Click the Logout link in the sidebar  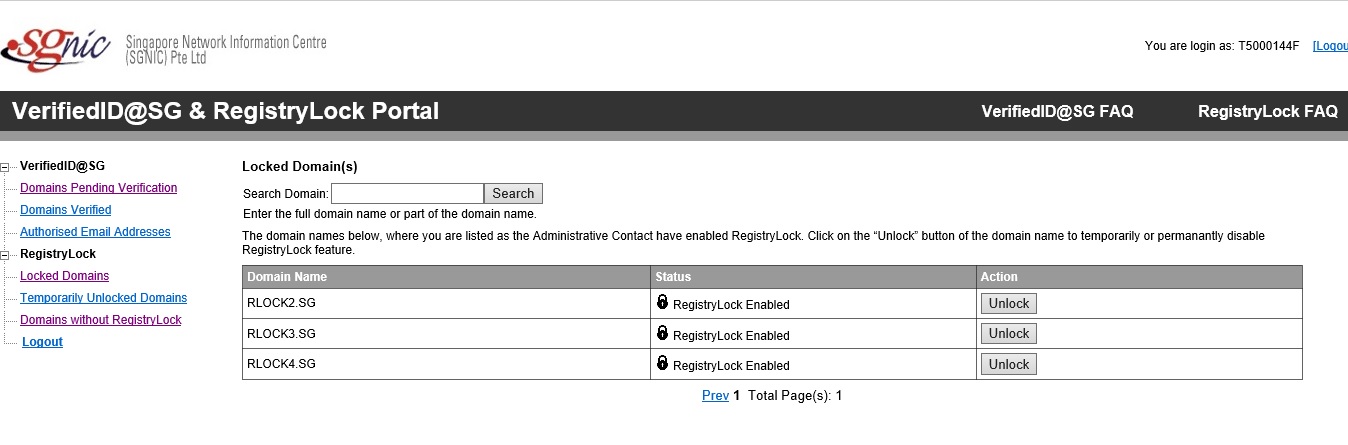click(42, 342)
